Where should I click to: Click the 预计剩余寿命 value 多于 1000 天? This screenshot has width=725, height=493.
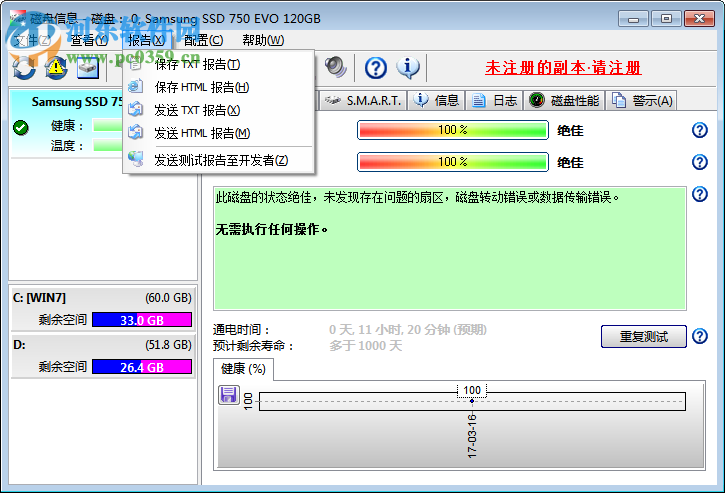coord(365,345)
